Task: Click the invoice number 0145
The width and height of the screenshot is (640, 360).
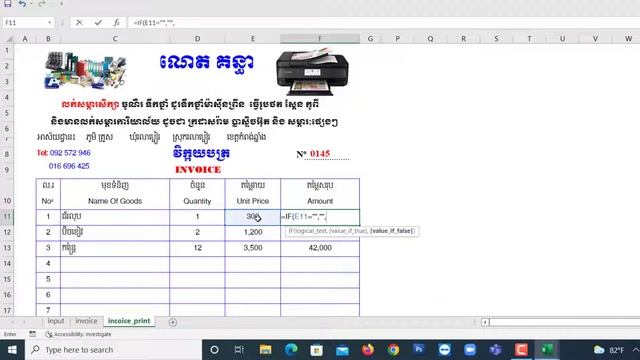Action: pyautogui.click(x=320, y=154)
